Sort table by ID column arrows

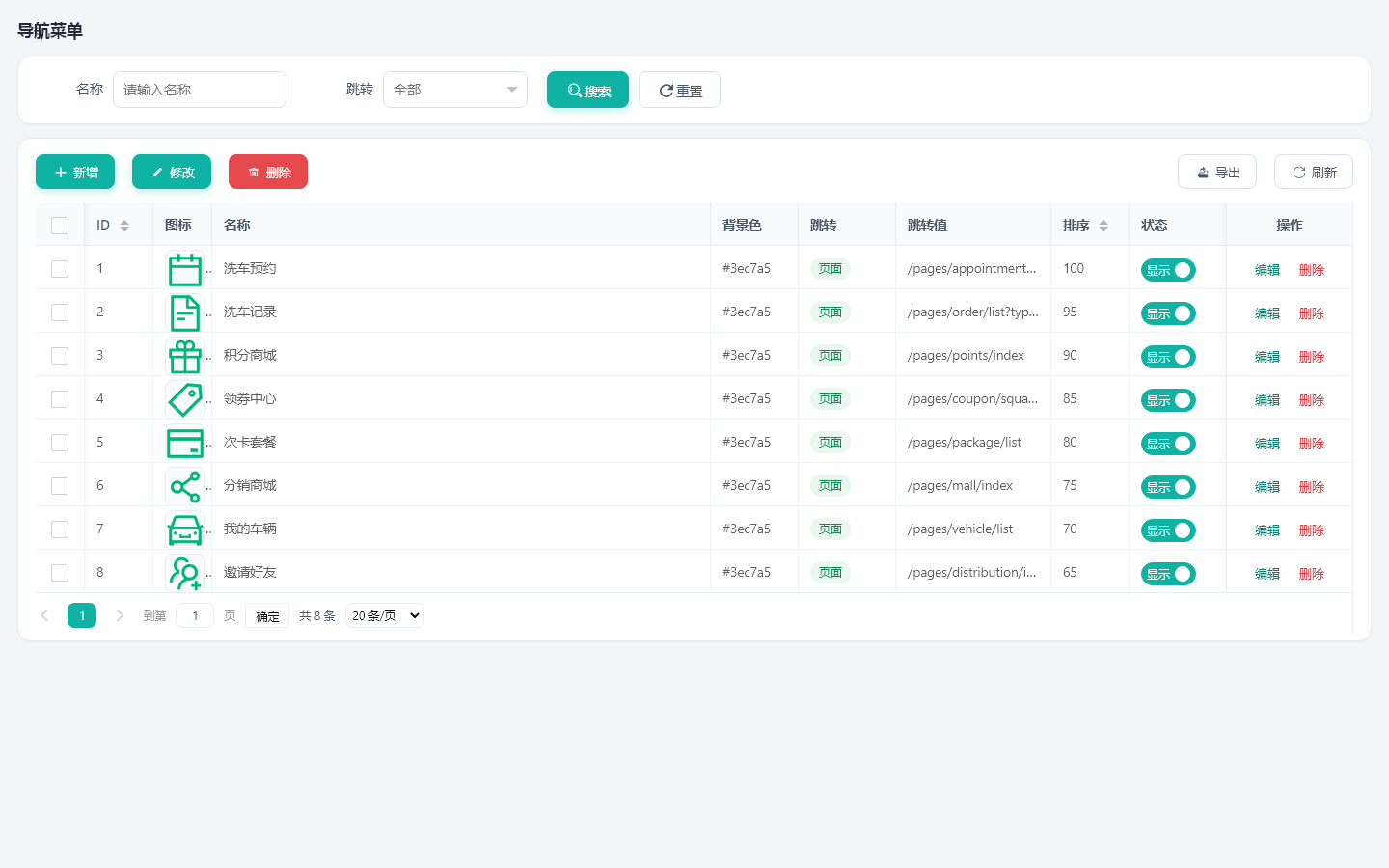coord(124,226)
